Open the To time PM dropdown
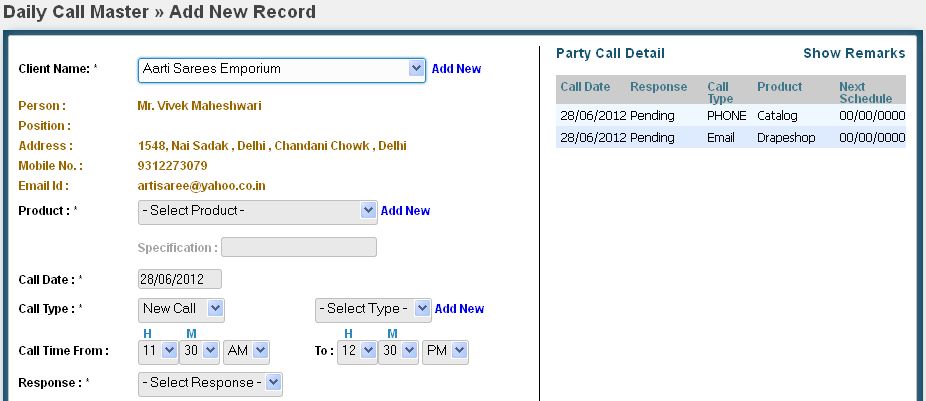 click(x=445, y=351)
